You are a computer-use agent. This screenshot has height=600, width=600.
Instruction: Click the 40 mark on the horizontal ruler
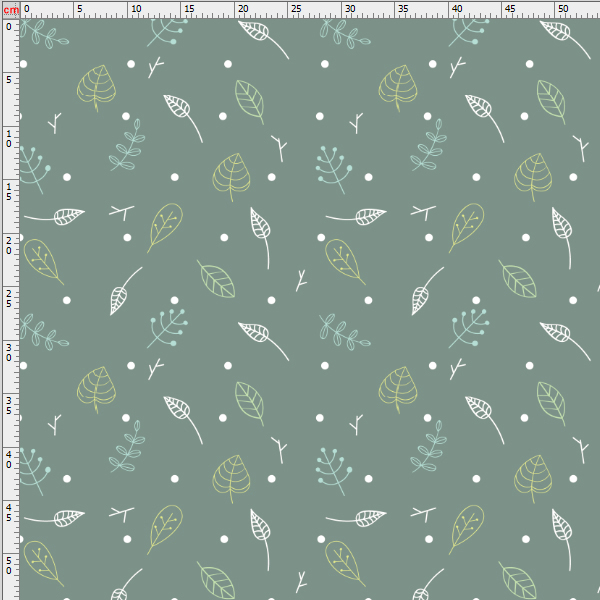[457, 8]
